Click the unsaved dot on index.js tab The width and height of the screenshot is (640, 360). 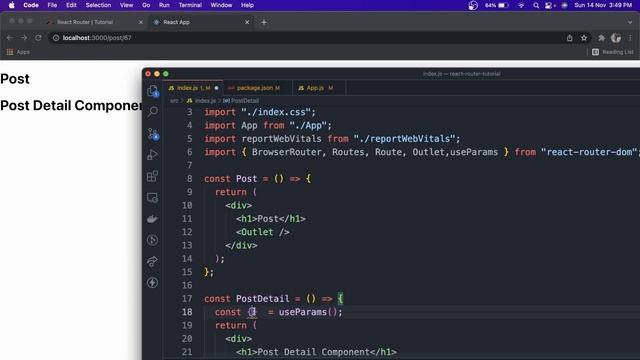[x=216, y=88]
